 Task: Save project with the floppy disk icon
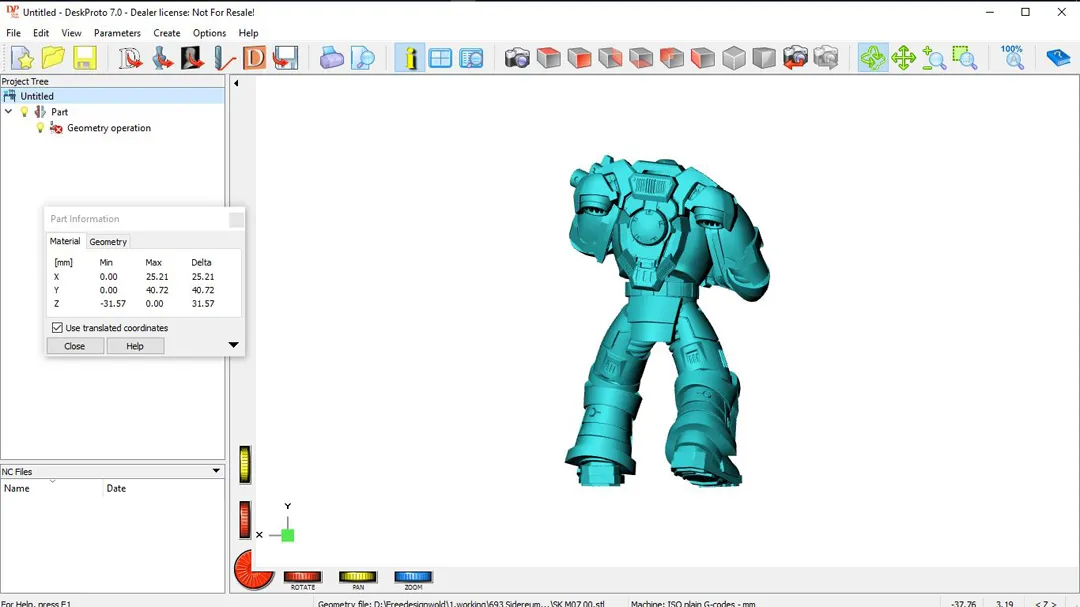coord(84,58)
